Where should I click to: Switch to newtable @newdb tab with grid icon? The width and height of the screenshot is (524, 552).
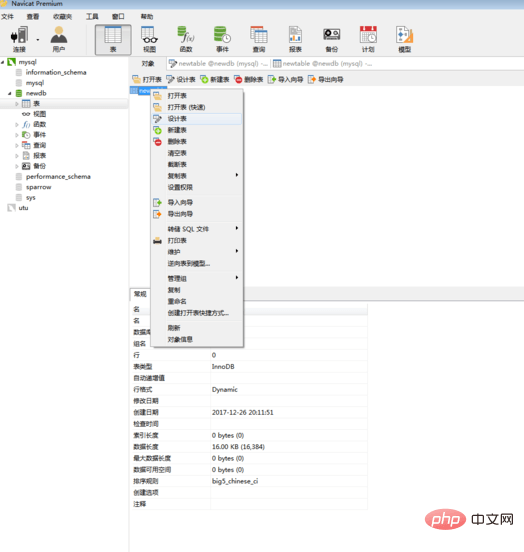tap(323, 64)
